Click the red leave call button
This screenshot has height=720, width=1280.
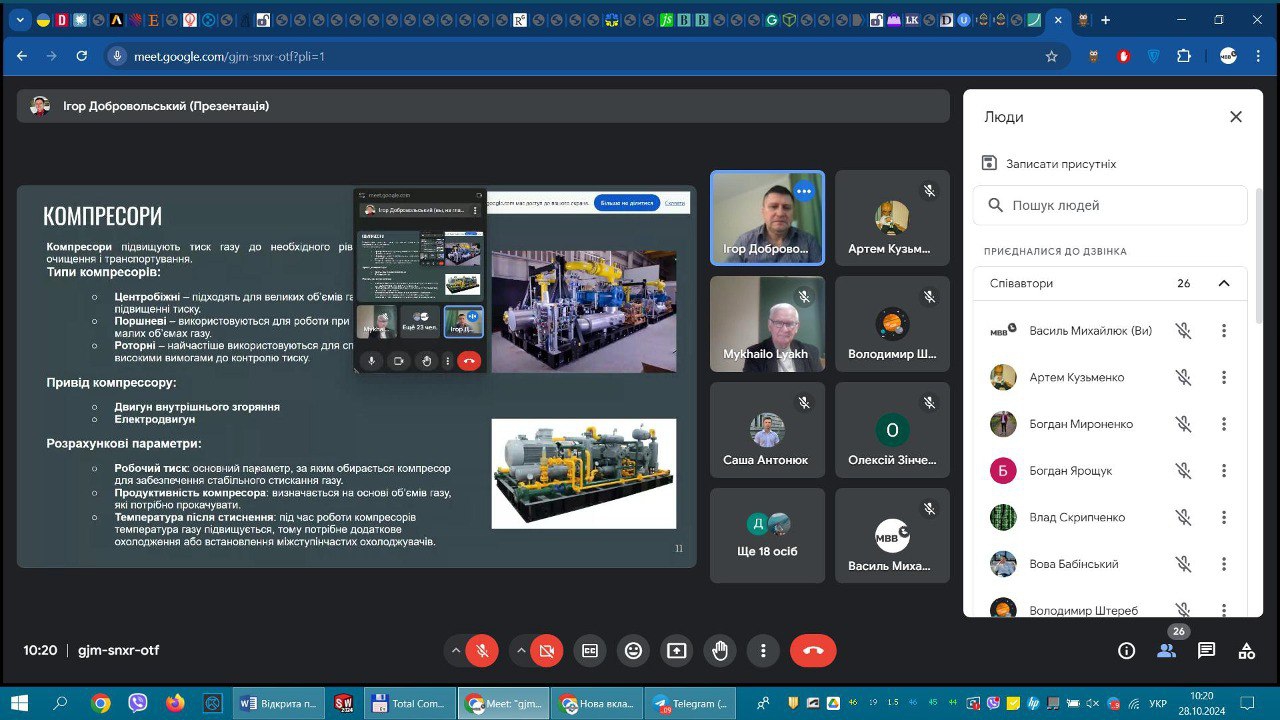813,651
